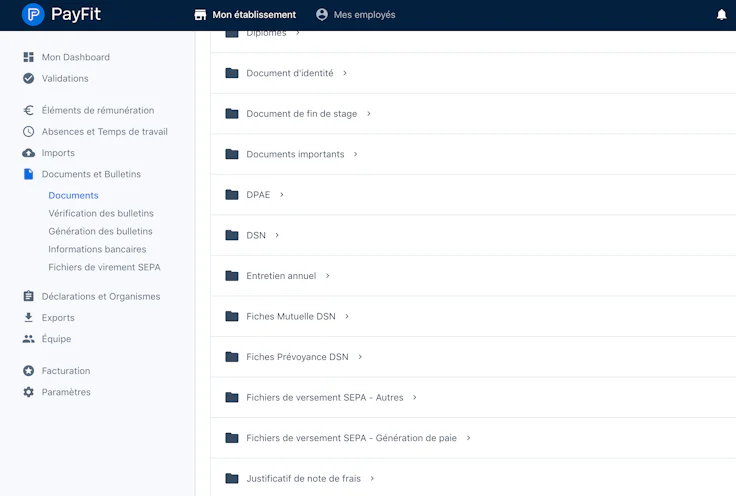The width and height of the screenshot is (736, 496).
Task: Go to Paramètres page
Action: point(66,392)
